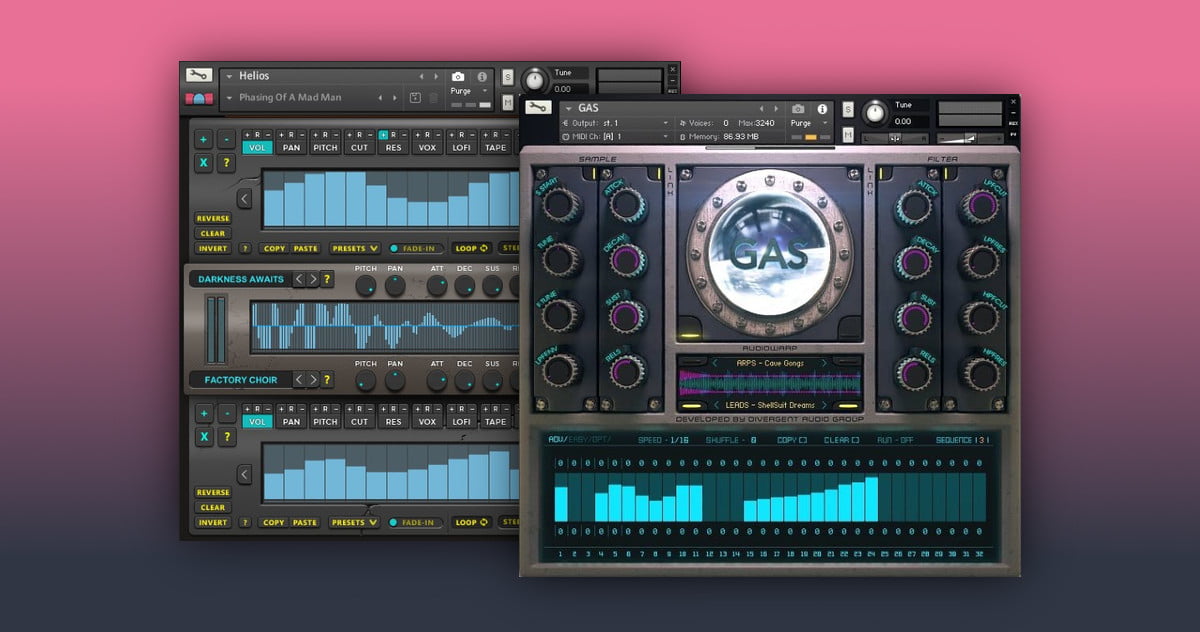Click the info icon in the GAS header

822,109
